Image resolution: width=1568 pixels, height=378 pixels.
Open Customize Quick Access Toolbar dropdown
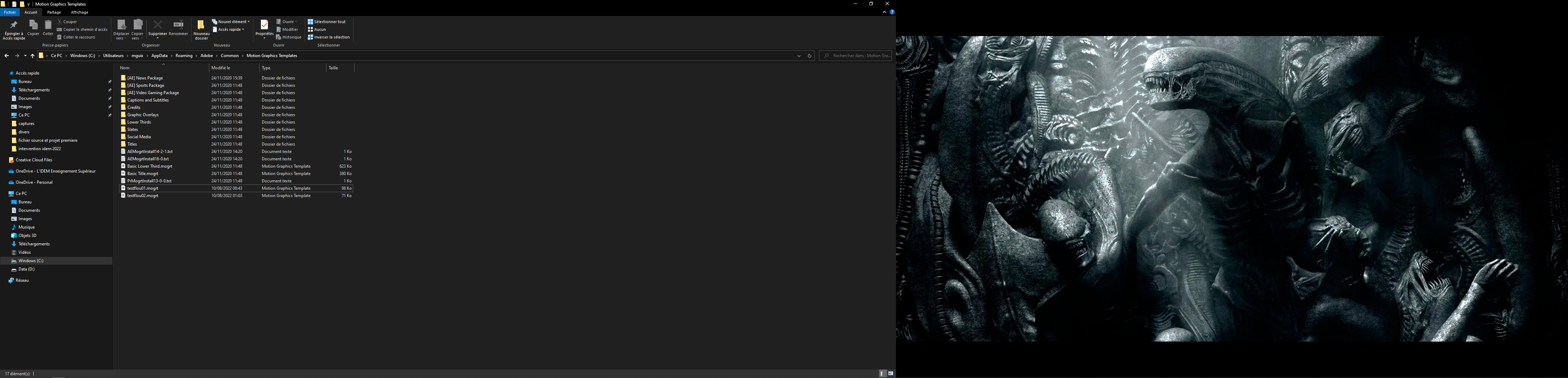click(29, 4)
